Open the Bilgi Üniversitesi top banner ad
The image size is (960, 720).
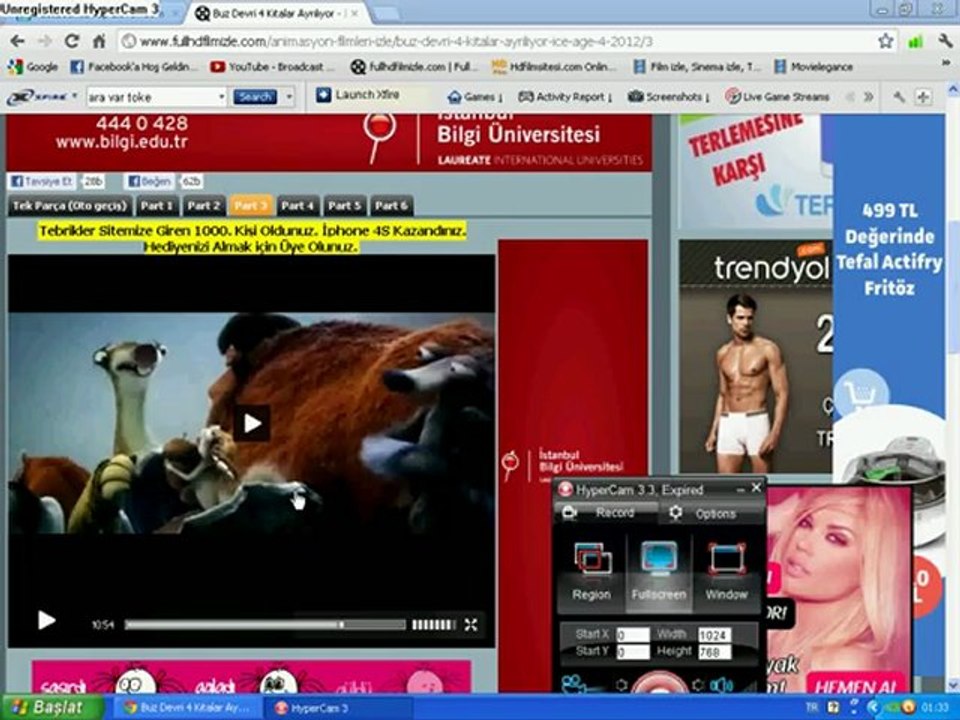pyautogui.click(x=329, y=142)
